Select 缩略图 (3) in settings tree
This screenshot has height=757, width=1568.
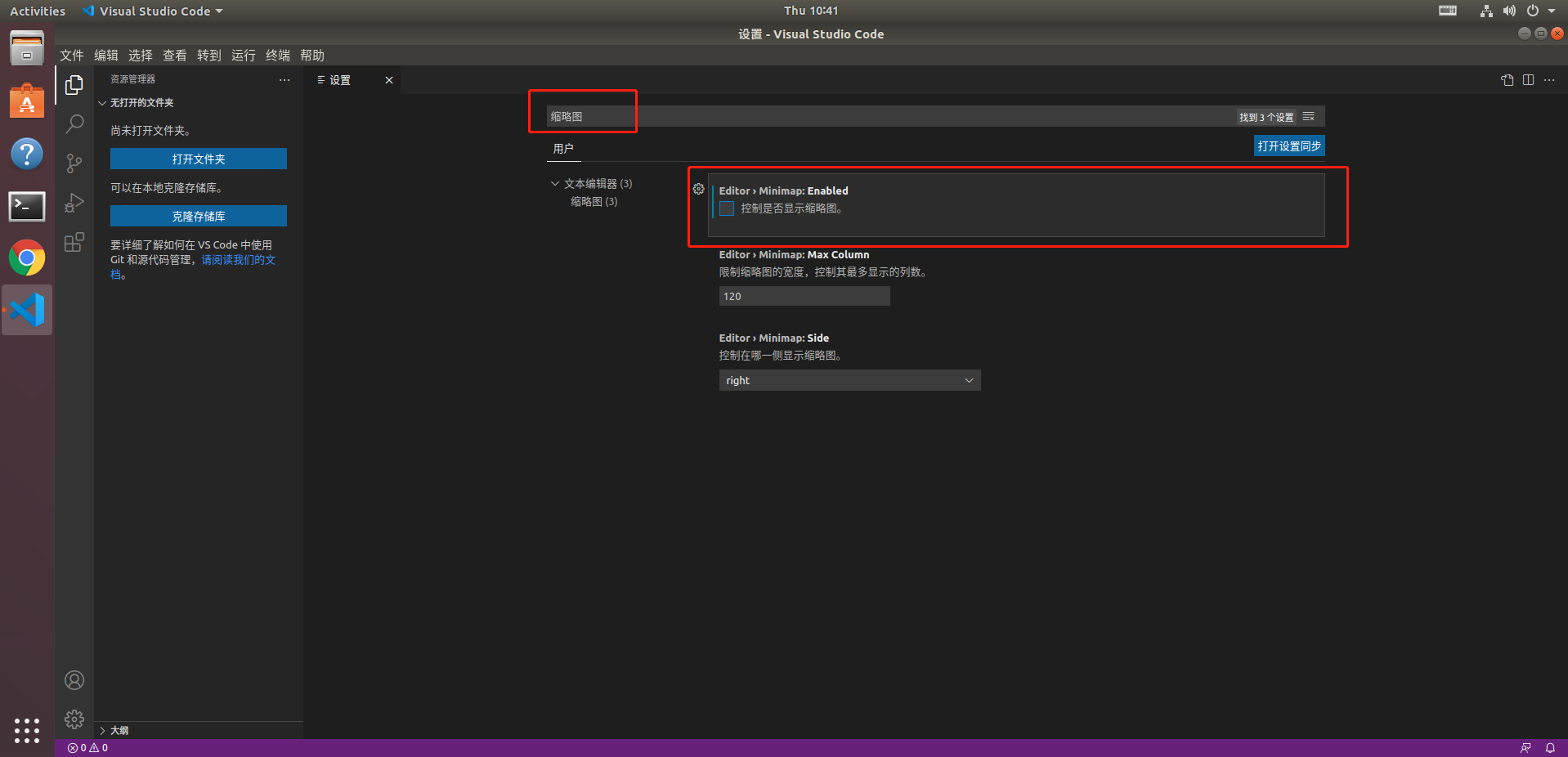(594, 202)
